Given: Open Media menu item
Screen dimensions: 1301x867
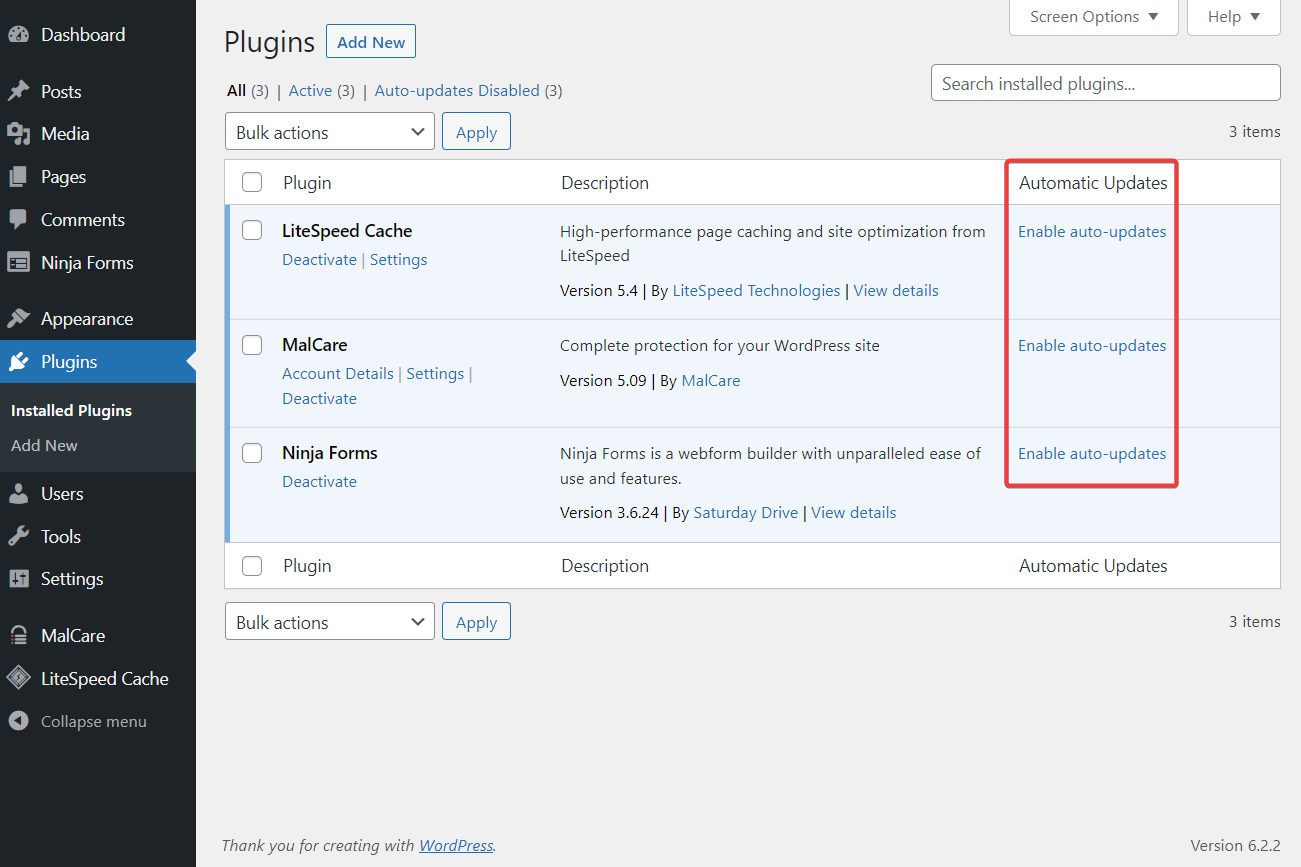Looking at the screenshot, I should [98, 134].
